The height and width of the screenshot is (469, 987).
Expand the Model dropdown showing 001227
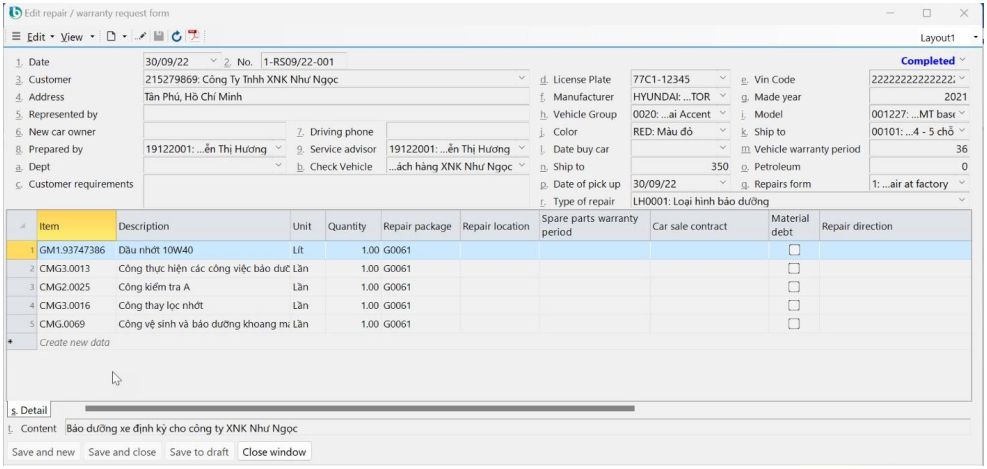pos(962,114)
